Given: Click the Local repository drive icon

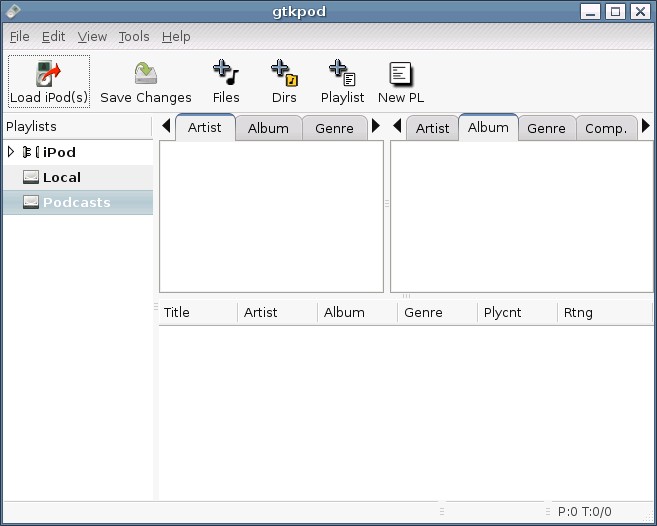Looking at the screenshot, I should pos(31,177).
